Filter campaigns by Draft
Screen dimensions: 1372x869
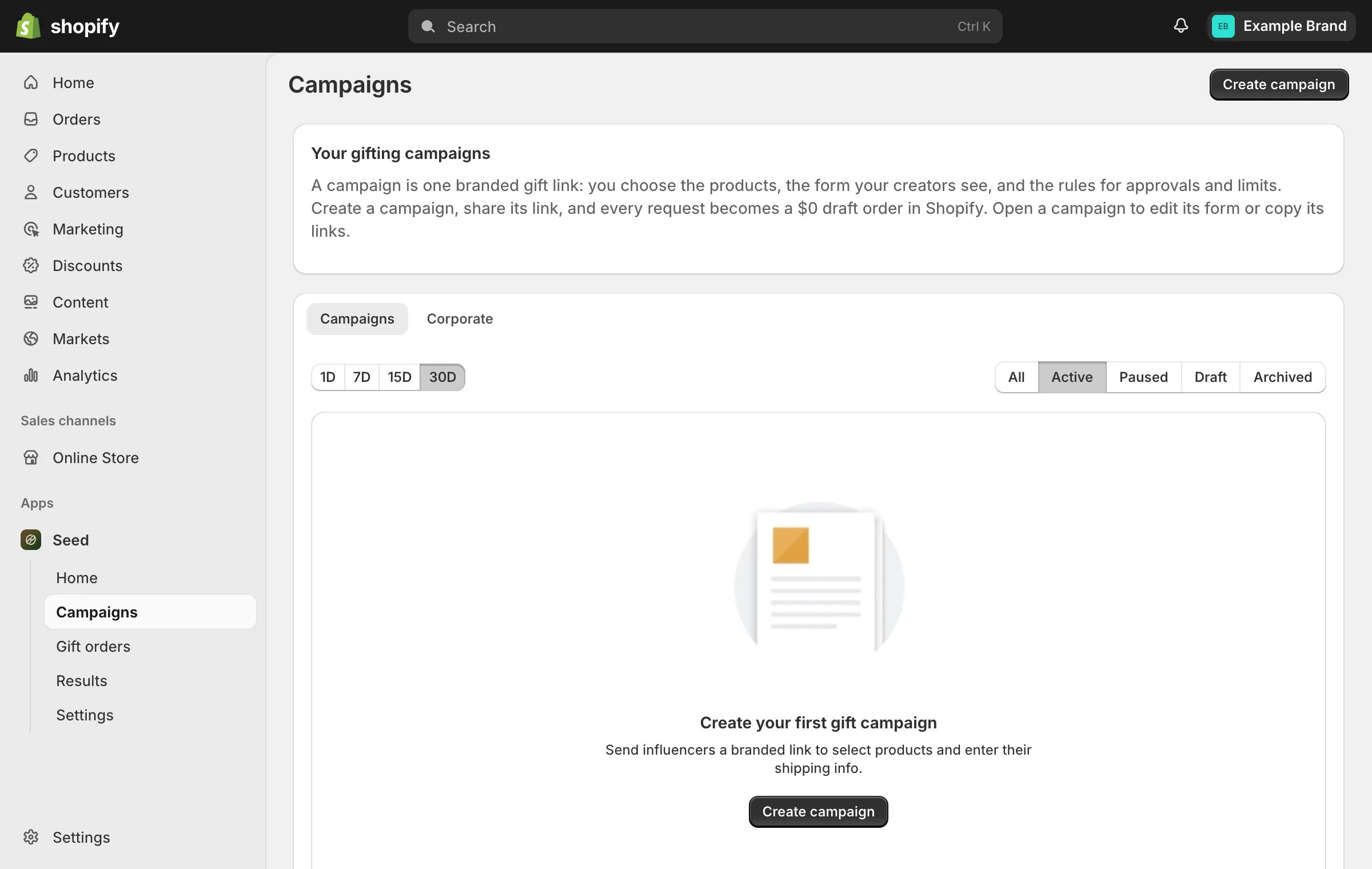pyautogui.click(x=1210, y=377)
